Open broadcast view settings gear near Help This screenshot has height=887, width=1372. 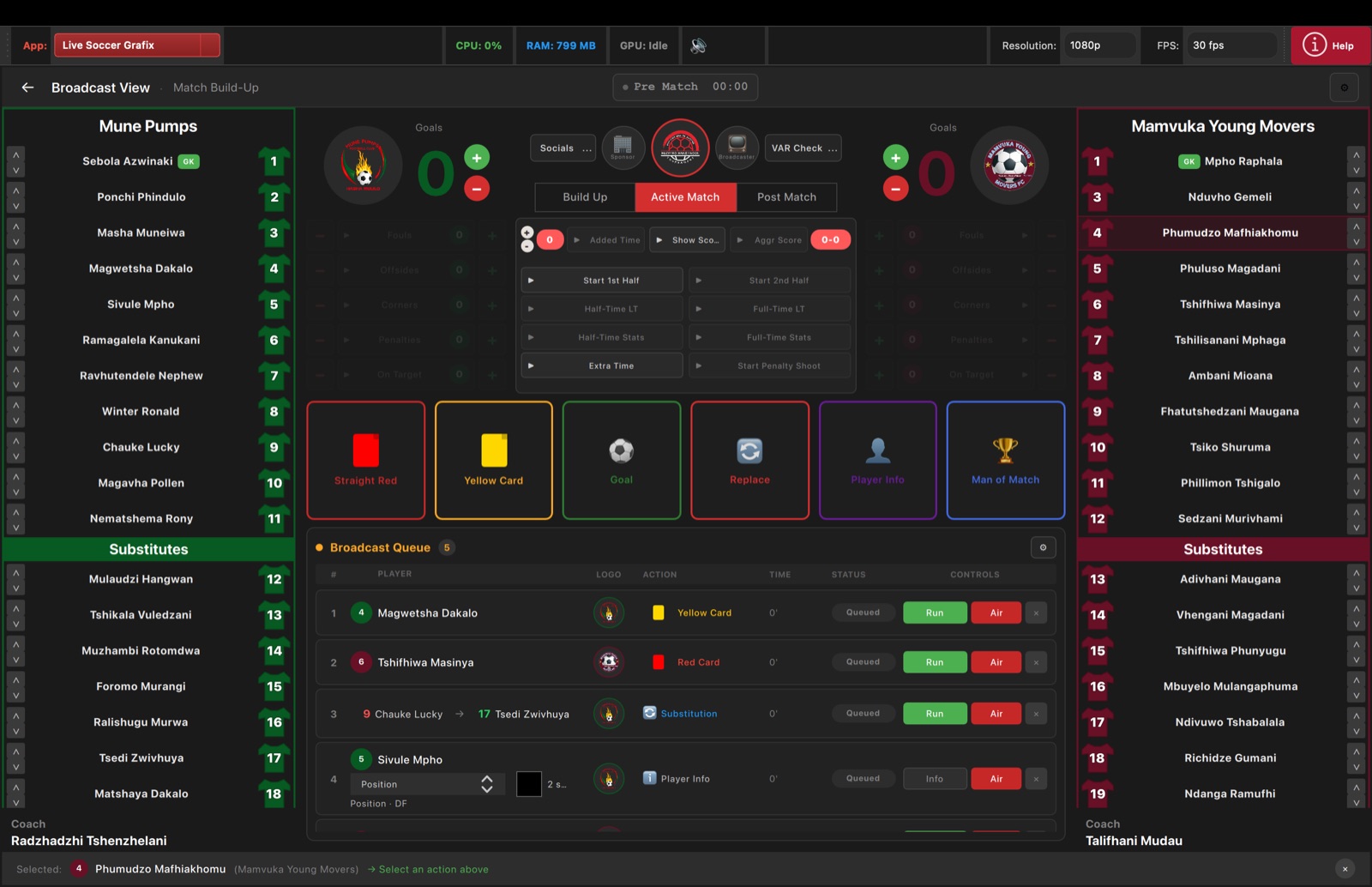[x=1344, y=87]
